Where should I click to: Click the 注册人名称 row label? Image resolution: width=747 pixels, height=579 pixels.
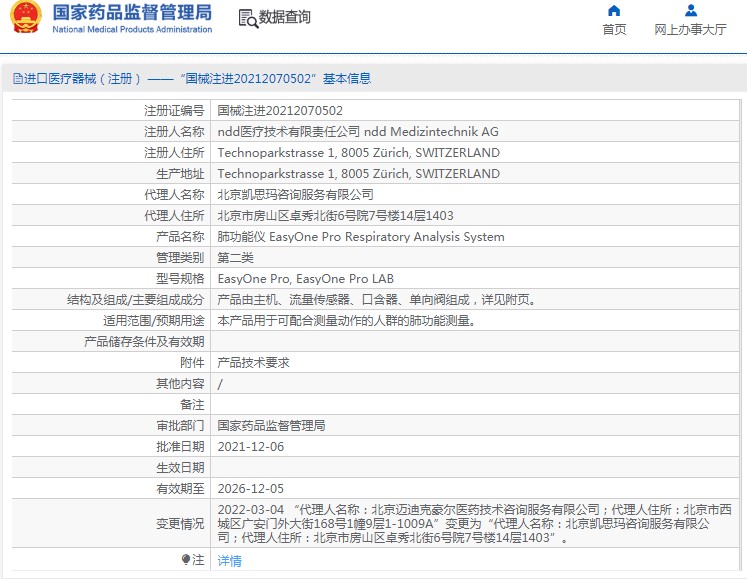coord(174,132)
